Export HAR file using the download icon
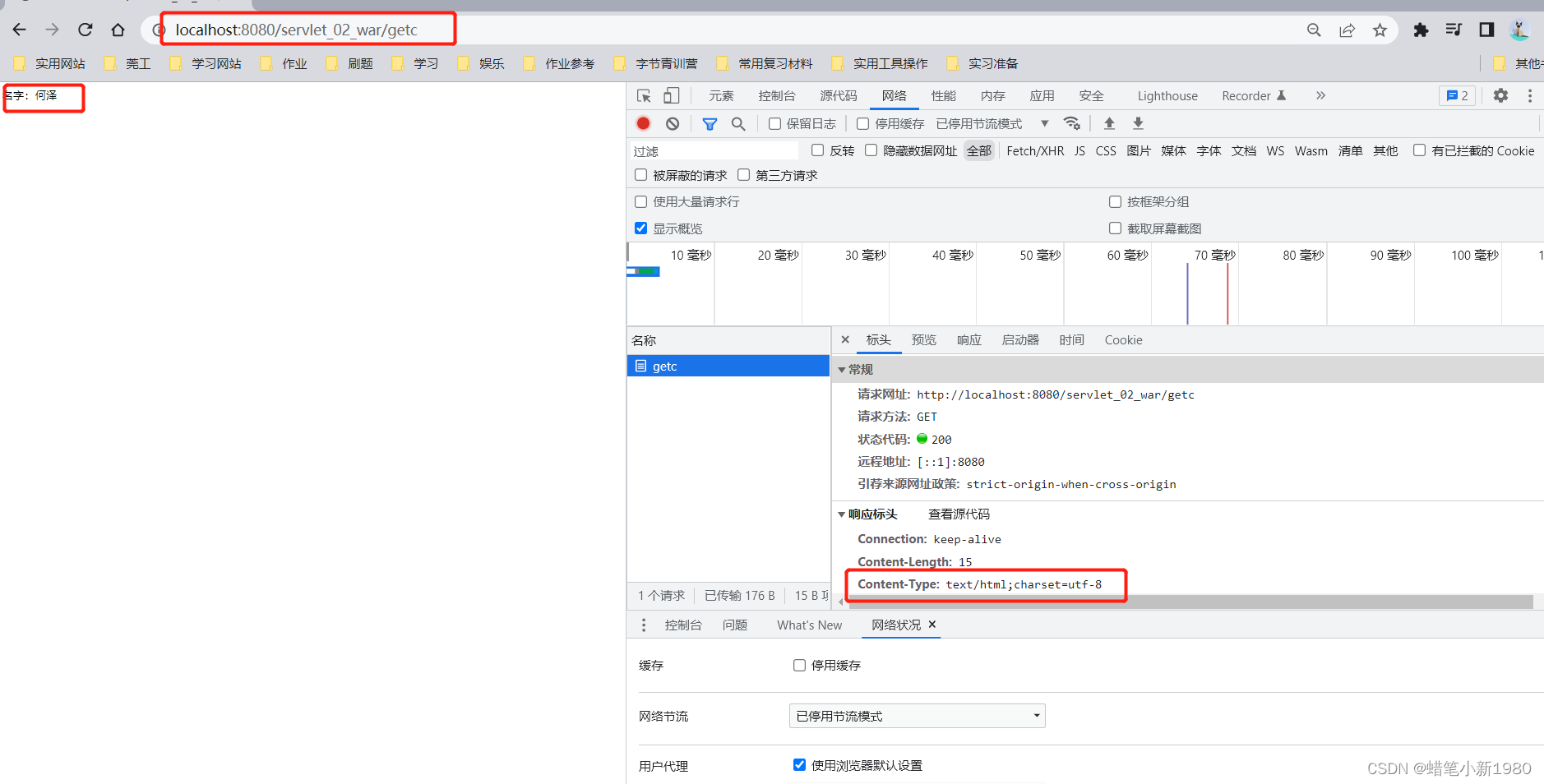The image size is (1544, 784). tap(1139, 123)
